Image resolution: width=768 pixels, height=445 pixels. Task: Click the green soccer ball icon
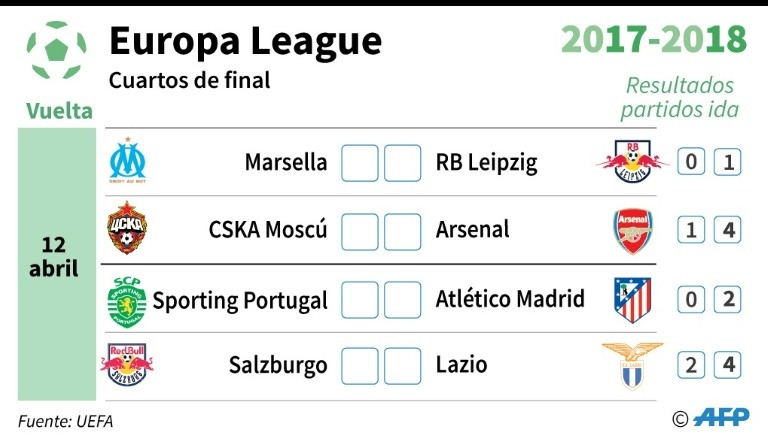57,50
